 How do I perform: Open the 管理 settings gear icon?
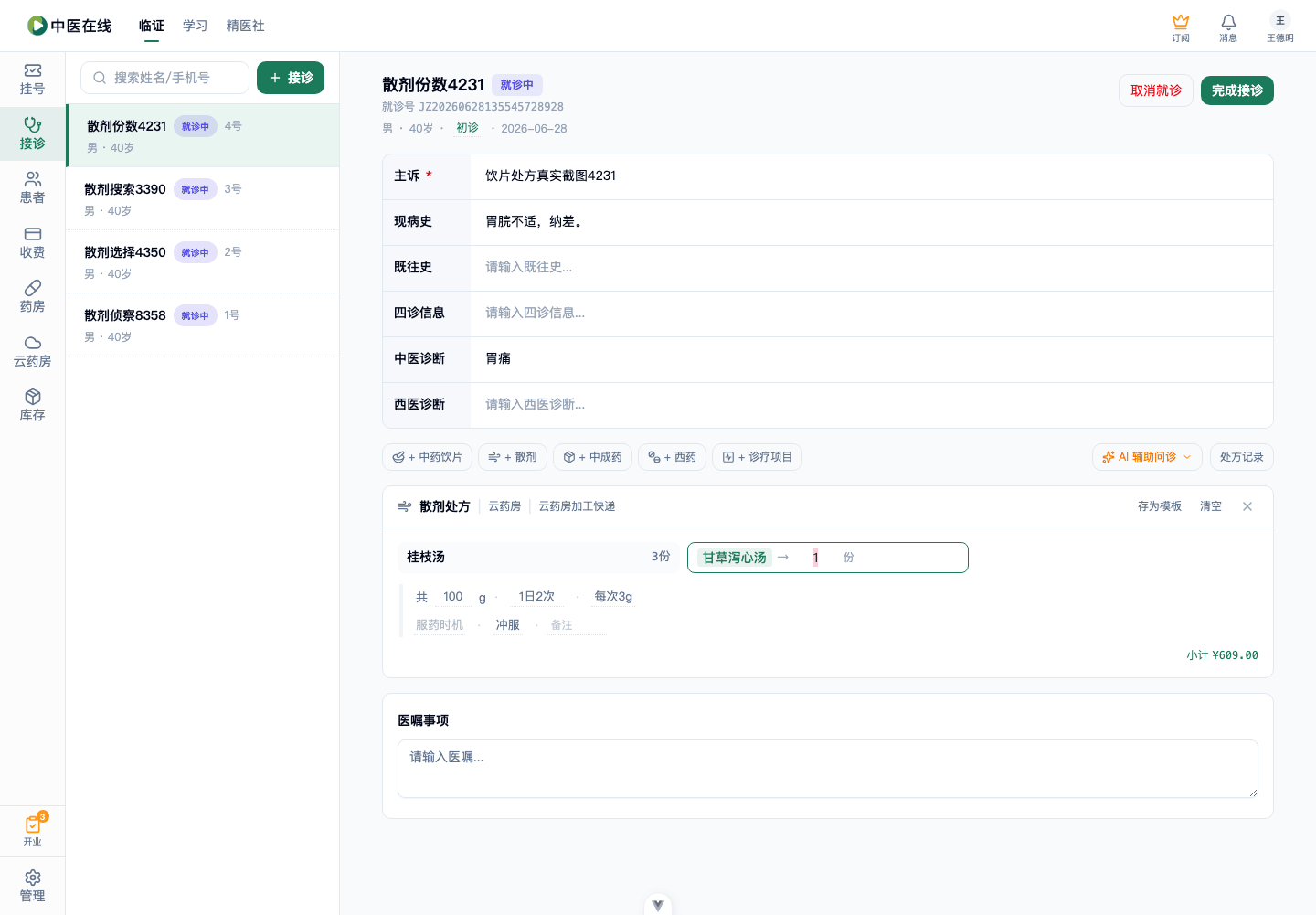coord(32,887)
